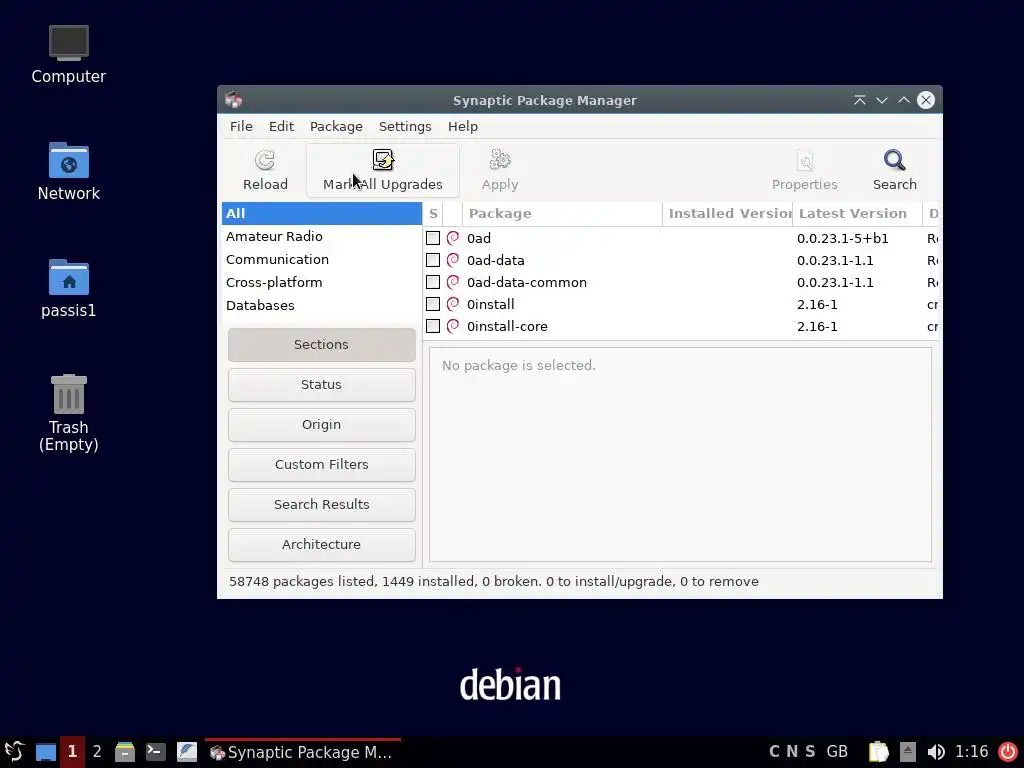Sort by Installed Version column header
The width and height of the screenshot is (1024, 768).
point(728,214)
